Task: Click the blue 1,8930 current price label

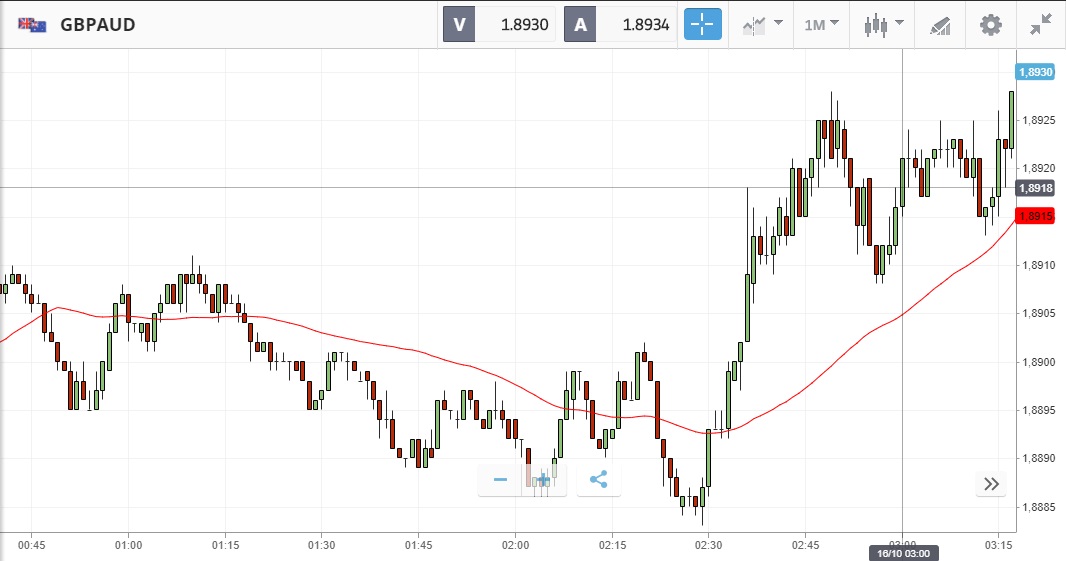Action: tap(1035, 72)
